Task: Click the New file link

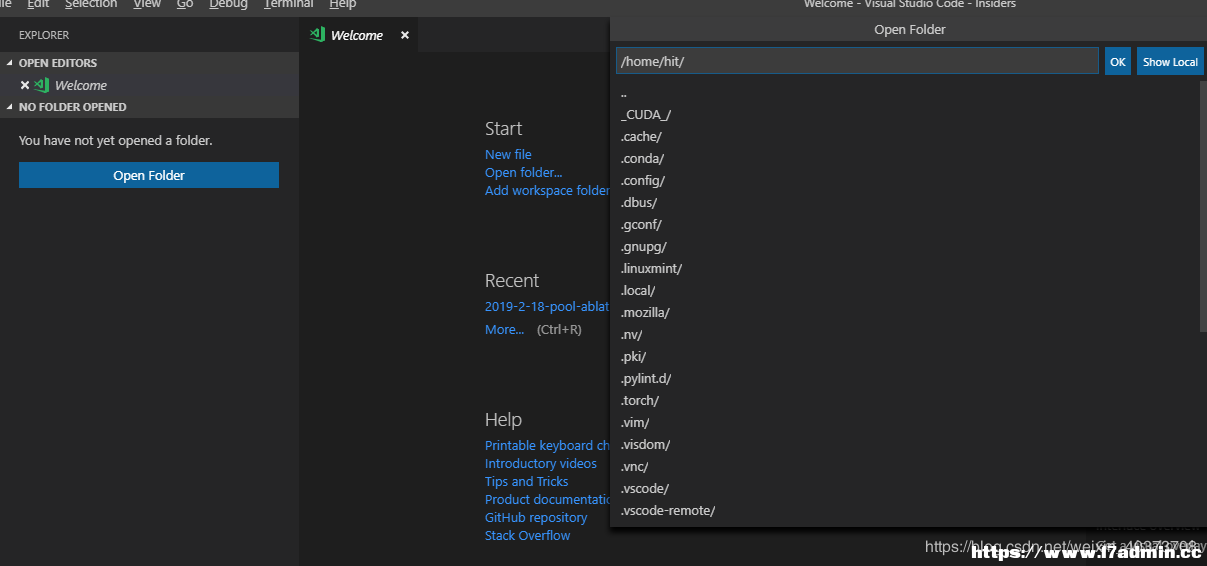Action: [x=508, y=154]
